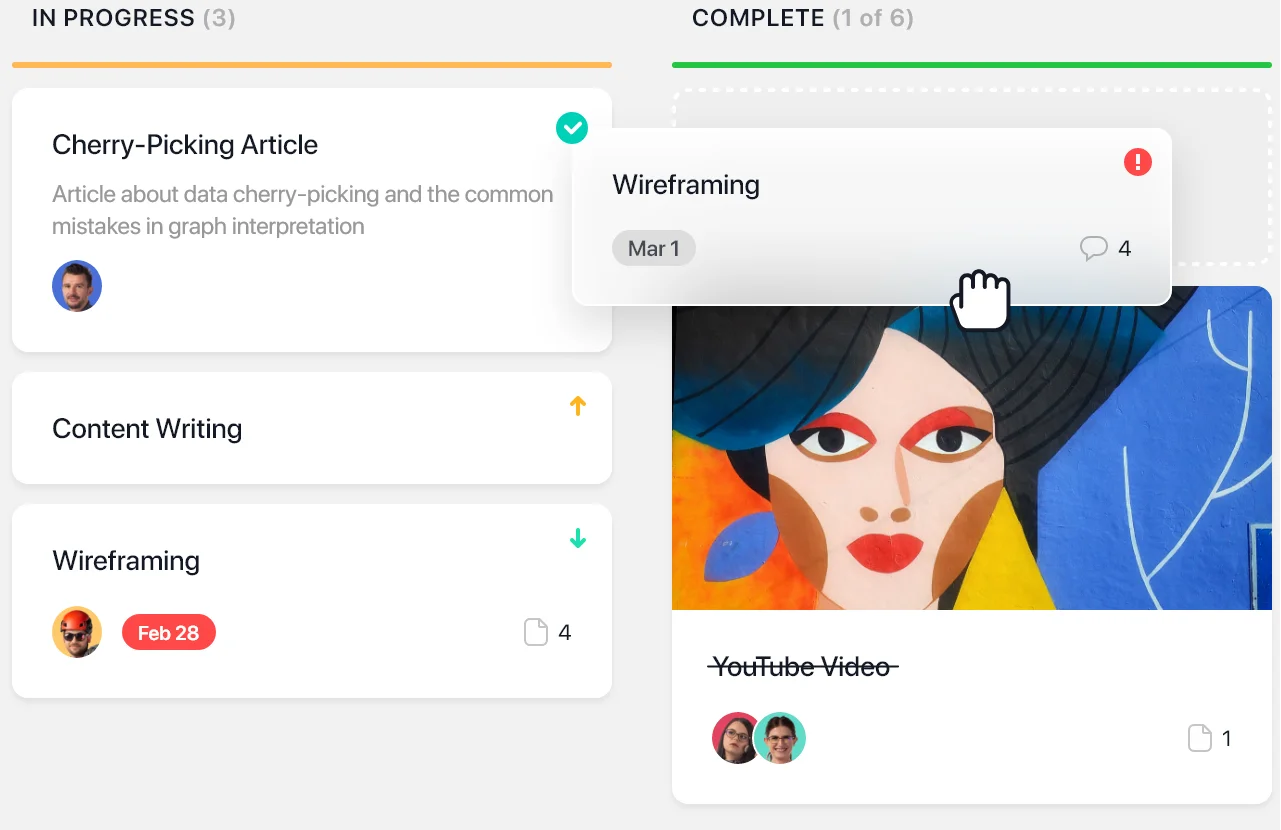Click the orange up arrow on Content Writing
Image resolution: width=1281 pixels, height=830 pixels.
[577, 406]
